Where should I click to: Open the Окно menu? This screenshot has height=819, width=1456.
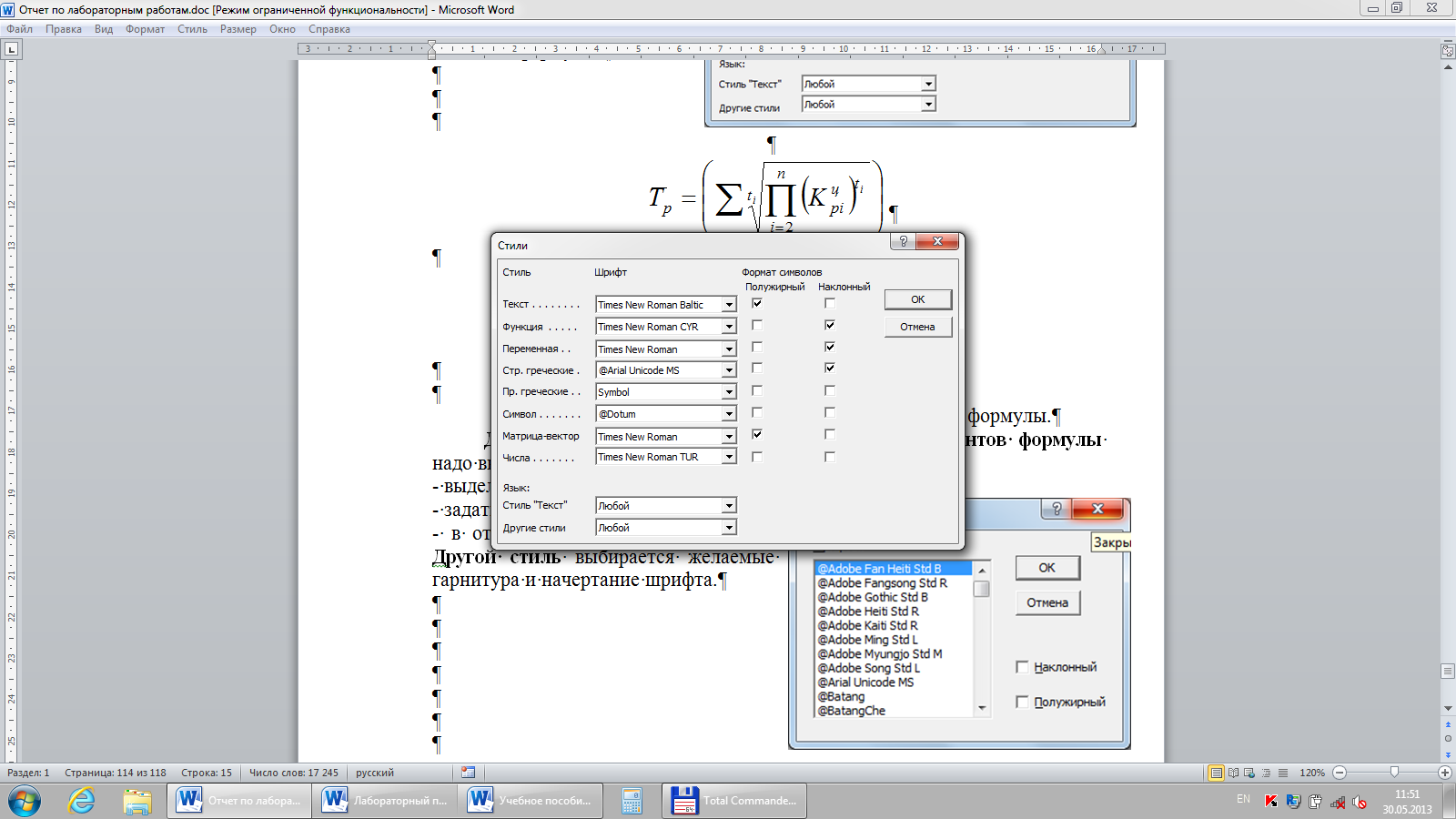(282, 29)
